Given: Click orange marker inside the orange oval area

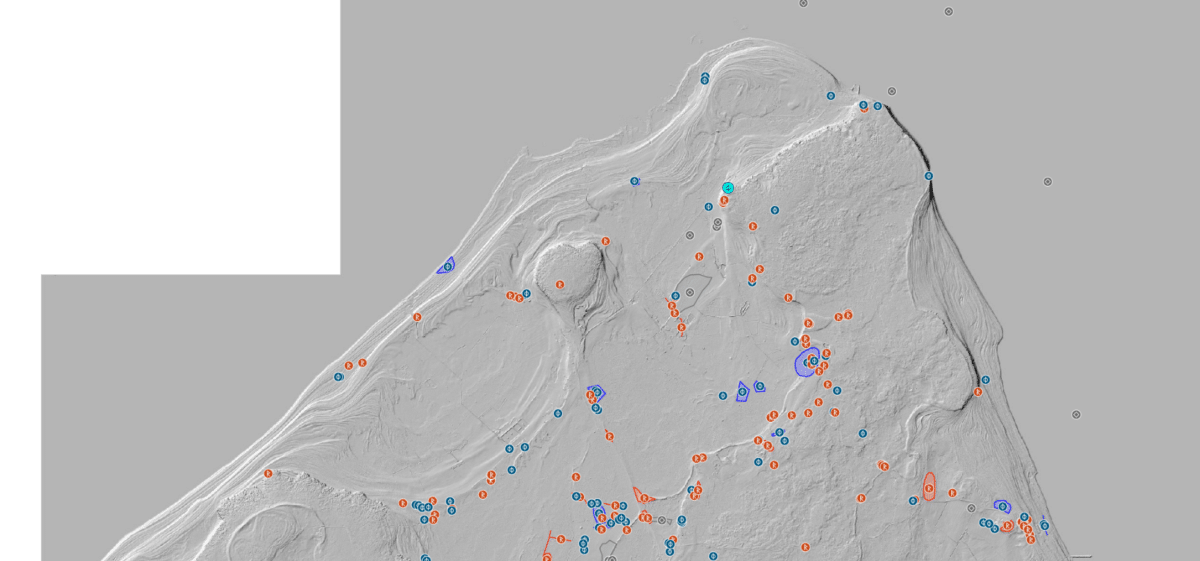Looking at the screenshot, I should point(929,488).
